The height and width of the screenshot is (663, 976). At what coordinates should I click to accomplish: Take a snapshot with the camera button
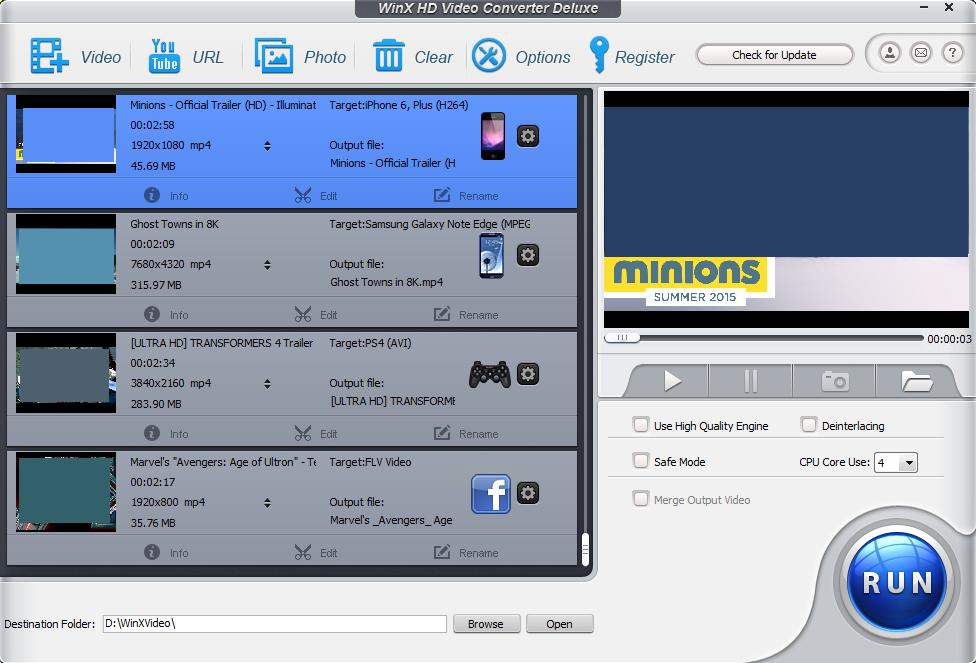pos(835,380)
